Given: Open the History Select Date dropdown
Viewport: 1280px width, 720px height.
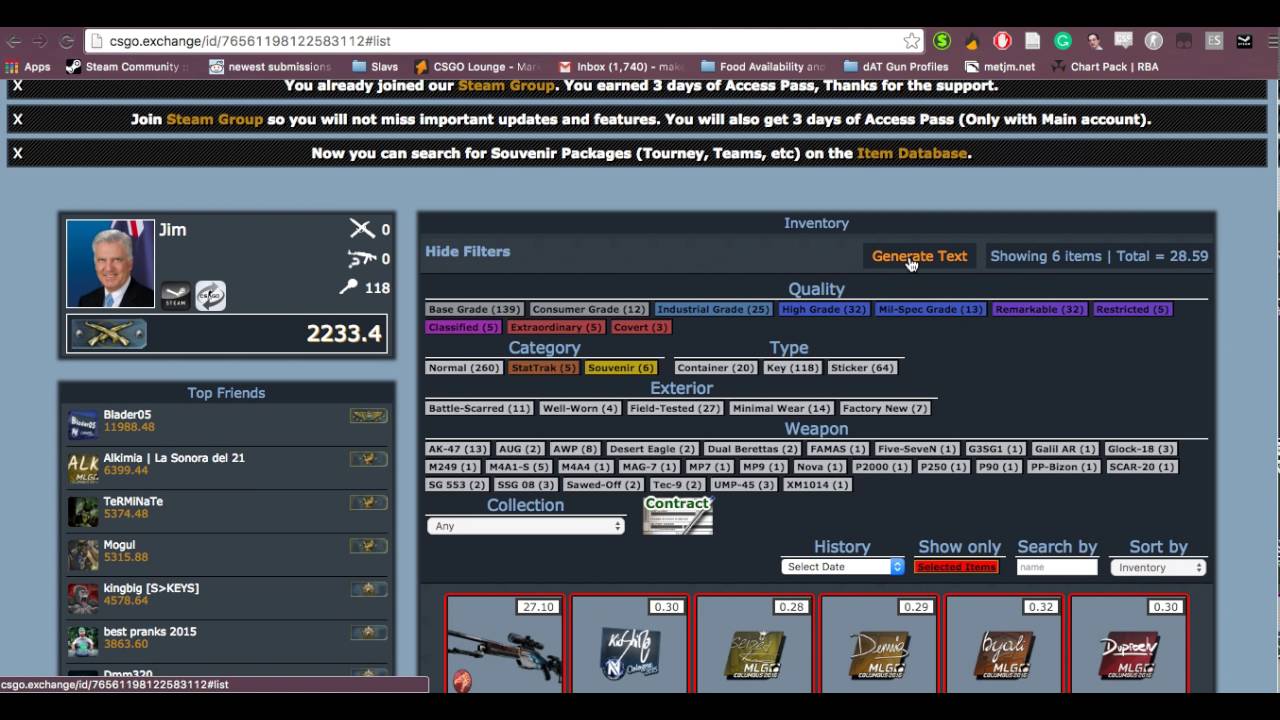Looking at the screenshot, I should 842,567.
